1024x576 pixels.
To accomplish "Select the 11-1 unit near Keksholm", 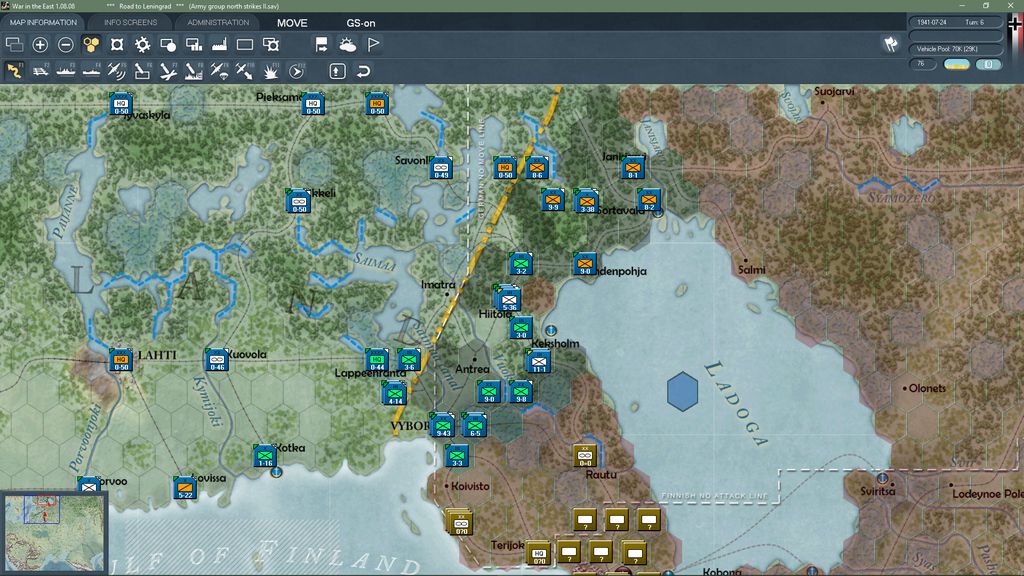I will (539, 360).
